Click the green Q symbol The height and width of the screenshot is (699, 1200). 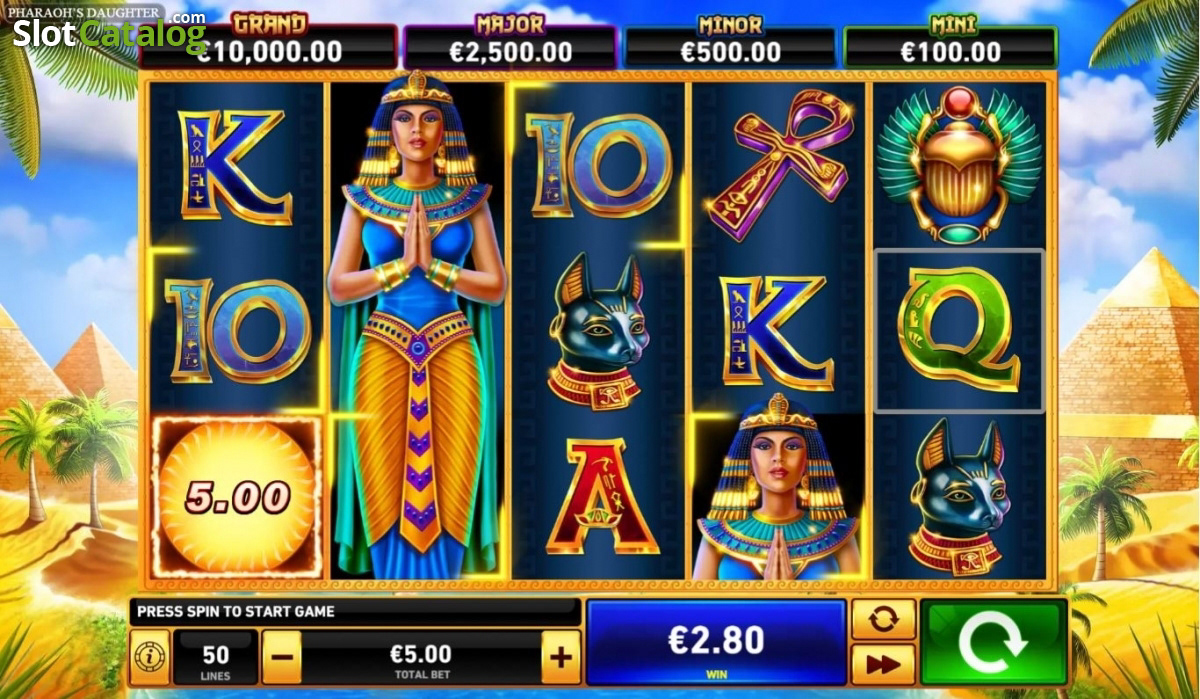click(x=959, y=331)
